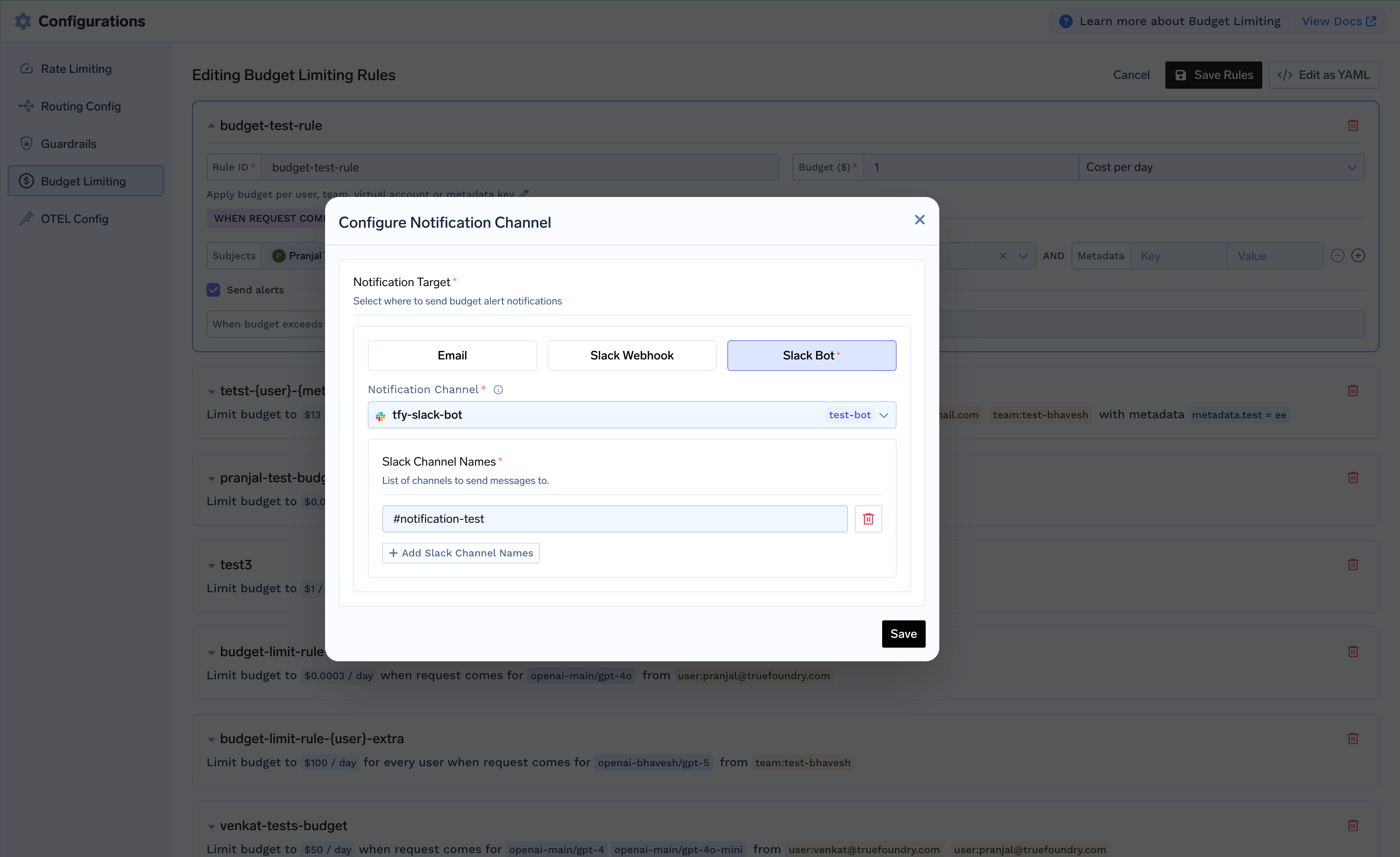Open the Rate Limiting section
The width and height of the screenshot is (1400, 857).
(x=76, y=68)
